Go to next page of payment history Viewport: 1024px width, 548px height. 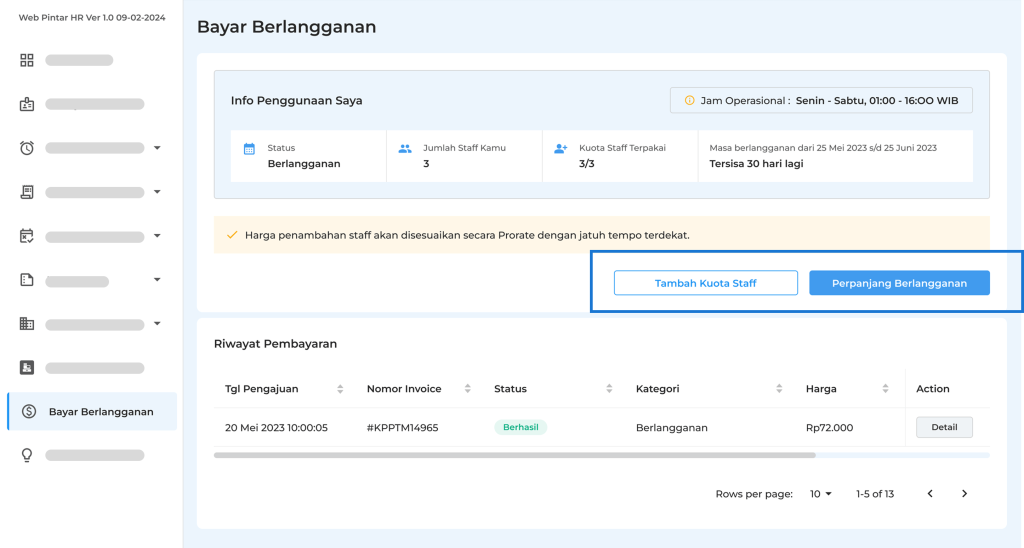click(965, 494)
